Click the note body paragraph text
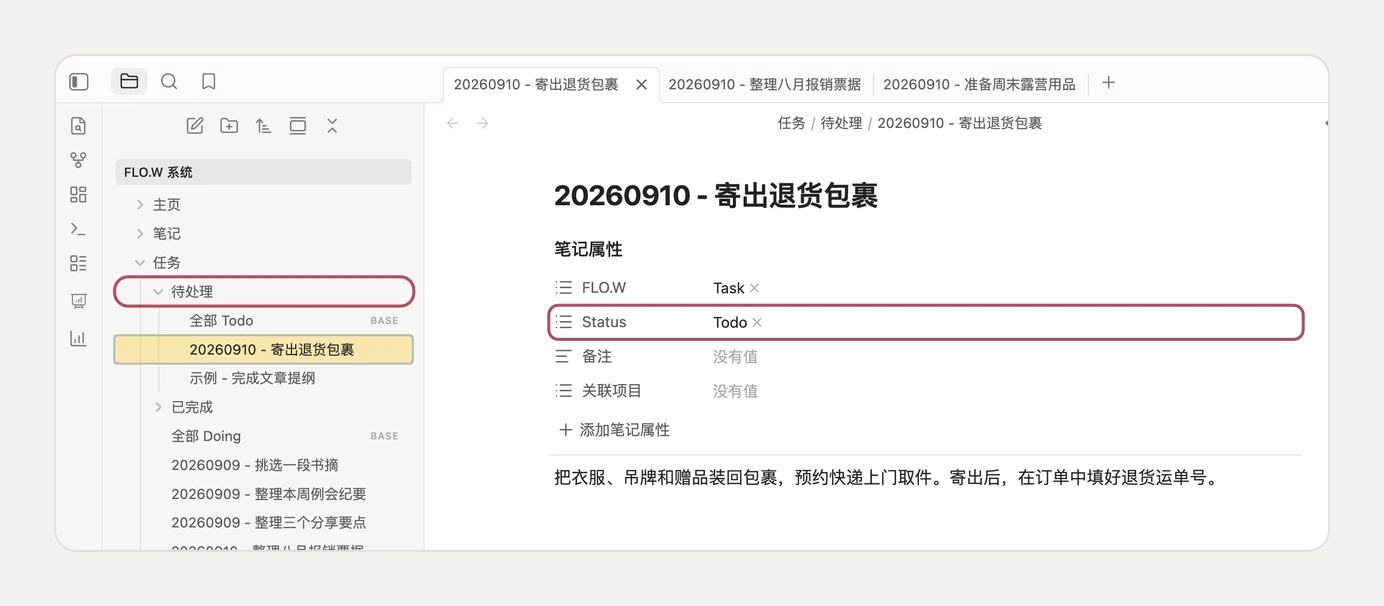This screenshot has width=1384, height=606. pos(888,478)
